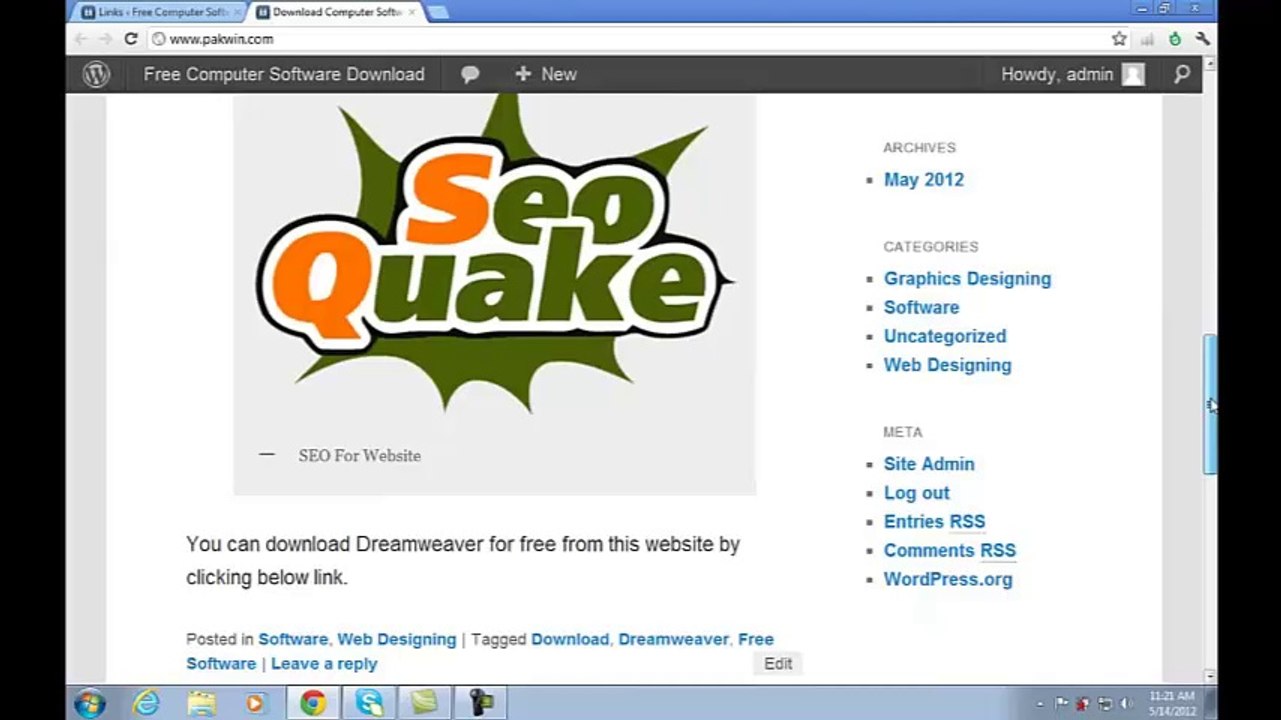Open the network tray icon
The height and width of the screenshot is (720, 1281).
tap(1105, 704)
